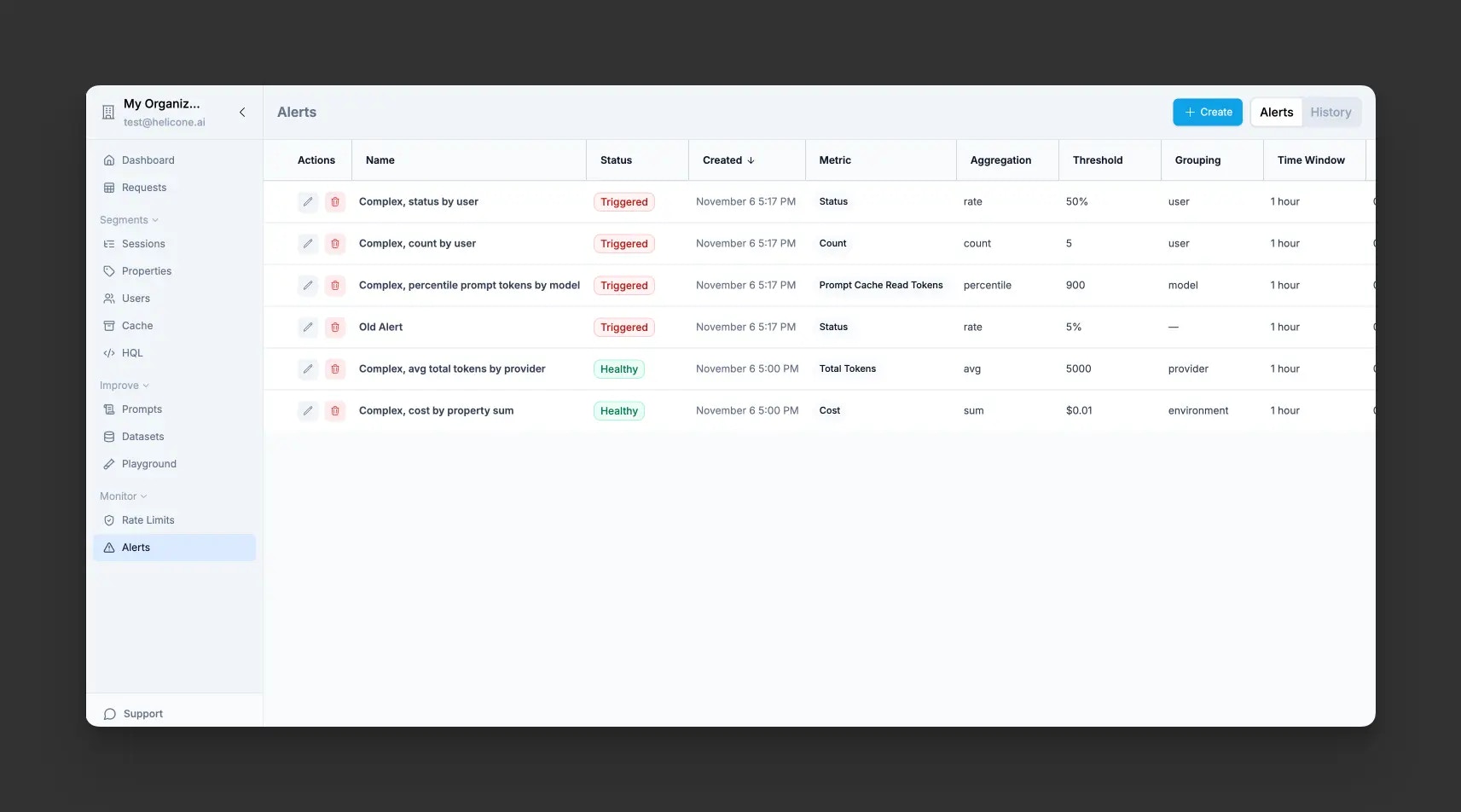1461x812 pixels.
Task: Collapse the sidebar with the chevron arrow
Action: pyautogui.click(x=242, y=112)
